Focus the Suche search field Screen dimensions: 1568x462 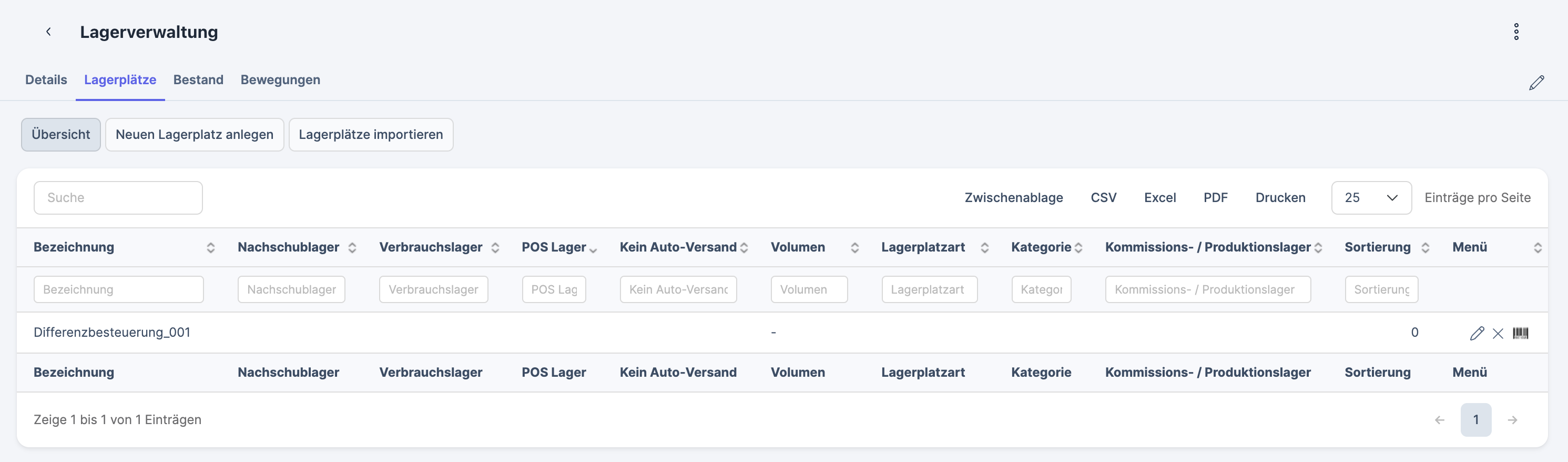tap(118, 198)
